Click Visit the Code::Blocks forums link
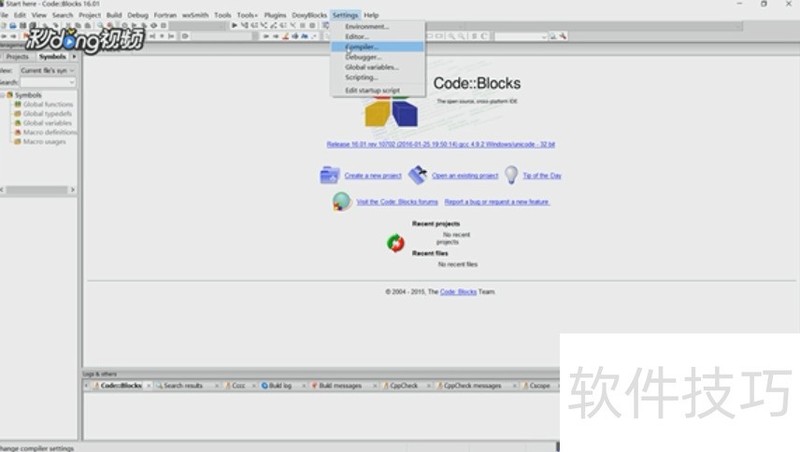This screenshot has width=800, height=452. 397,202
